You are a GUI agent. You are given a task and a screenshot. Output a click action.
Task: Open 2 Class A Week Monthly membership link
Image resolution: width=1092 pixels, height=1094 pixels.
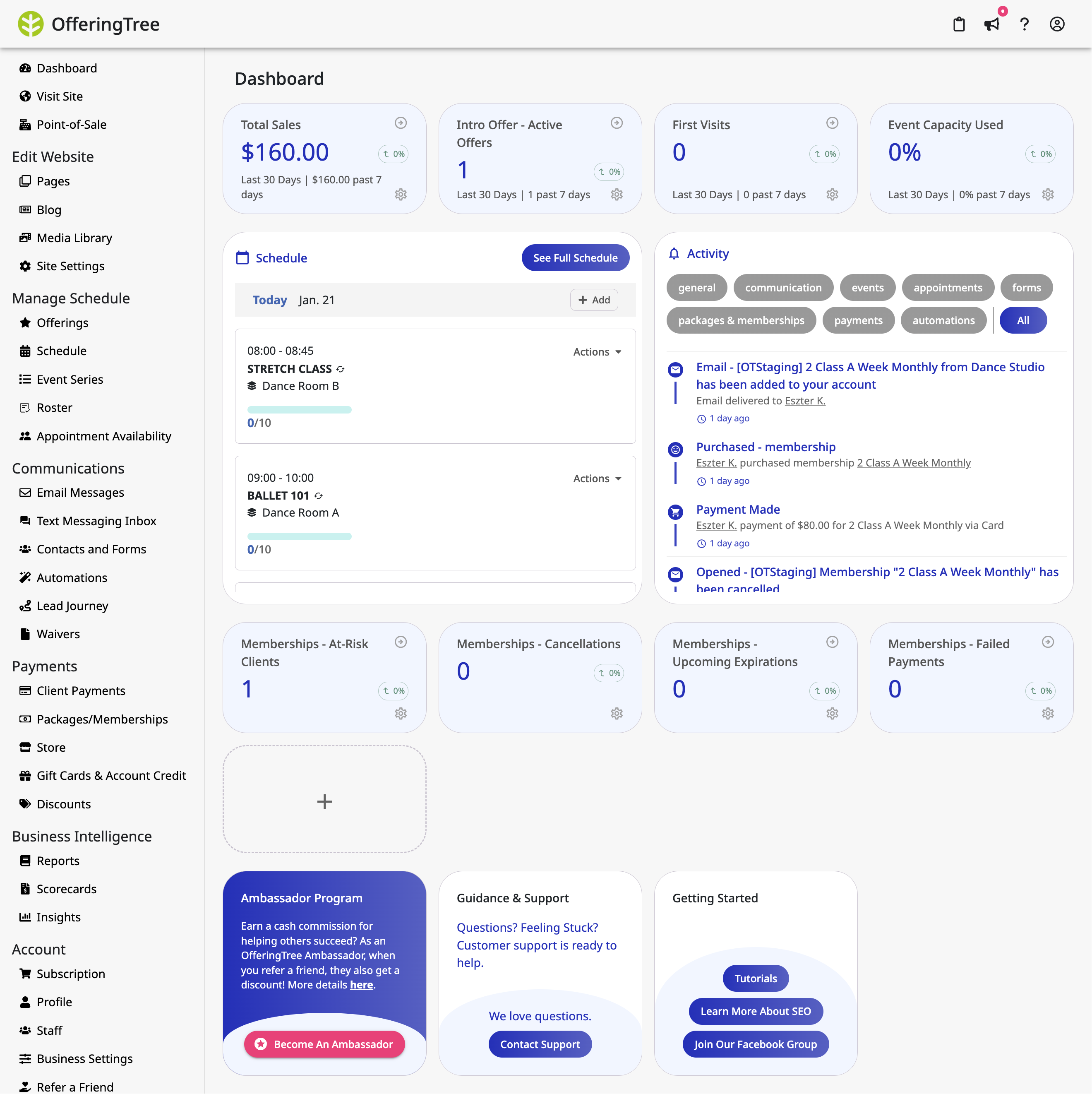tap(914, 463)
